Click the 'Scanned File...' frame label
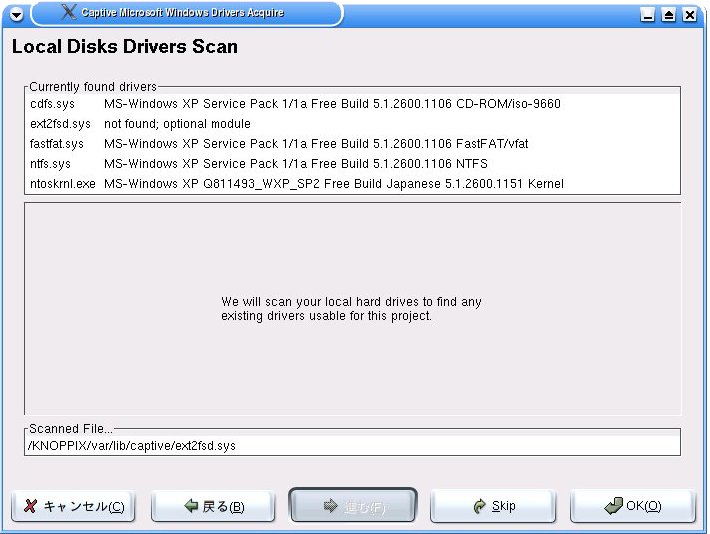The height and width of the screenshot is (534, 710). coord(71,428)
